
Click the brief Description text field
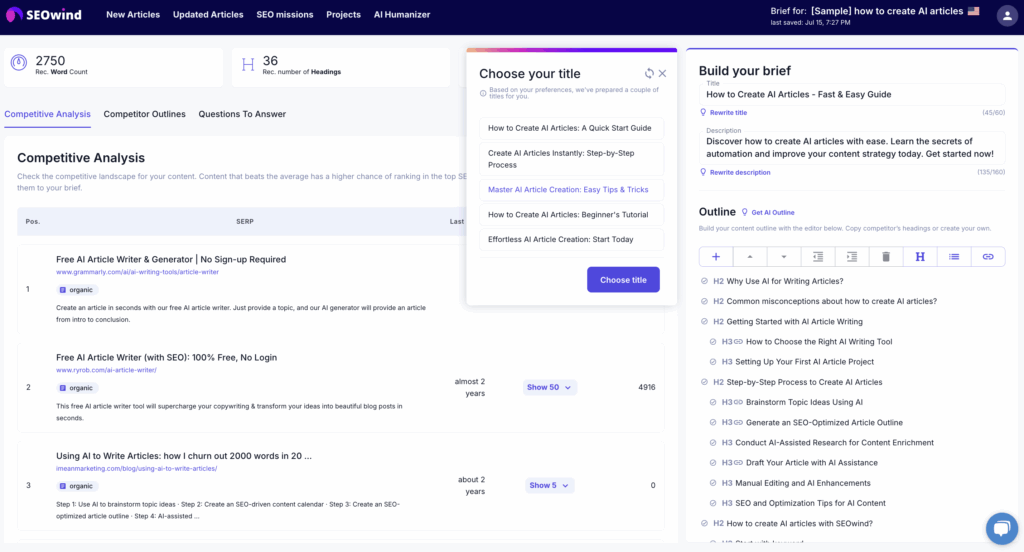point(852,148)
